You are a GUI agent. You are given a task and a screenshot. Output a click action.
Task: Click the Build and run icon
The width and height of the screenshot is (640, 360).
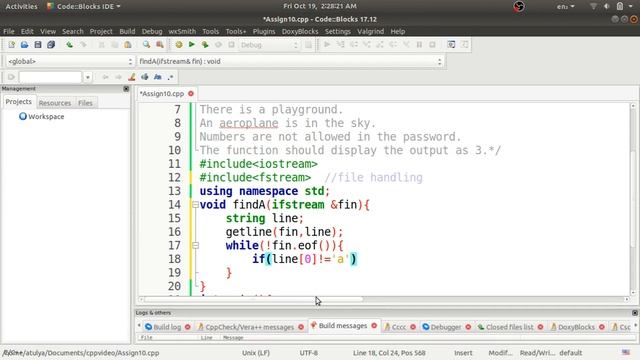(x=205, y=44)
